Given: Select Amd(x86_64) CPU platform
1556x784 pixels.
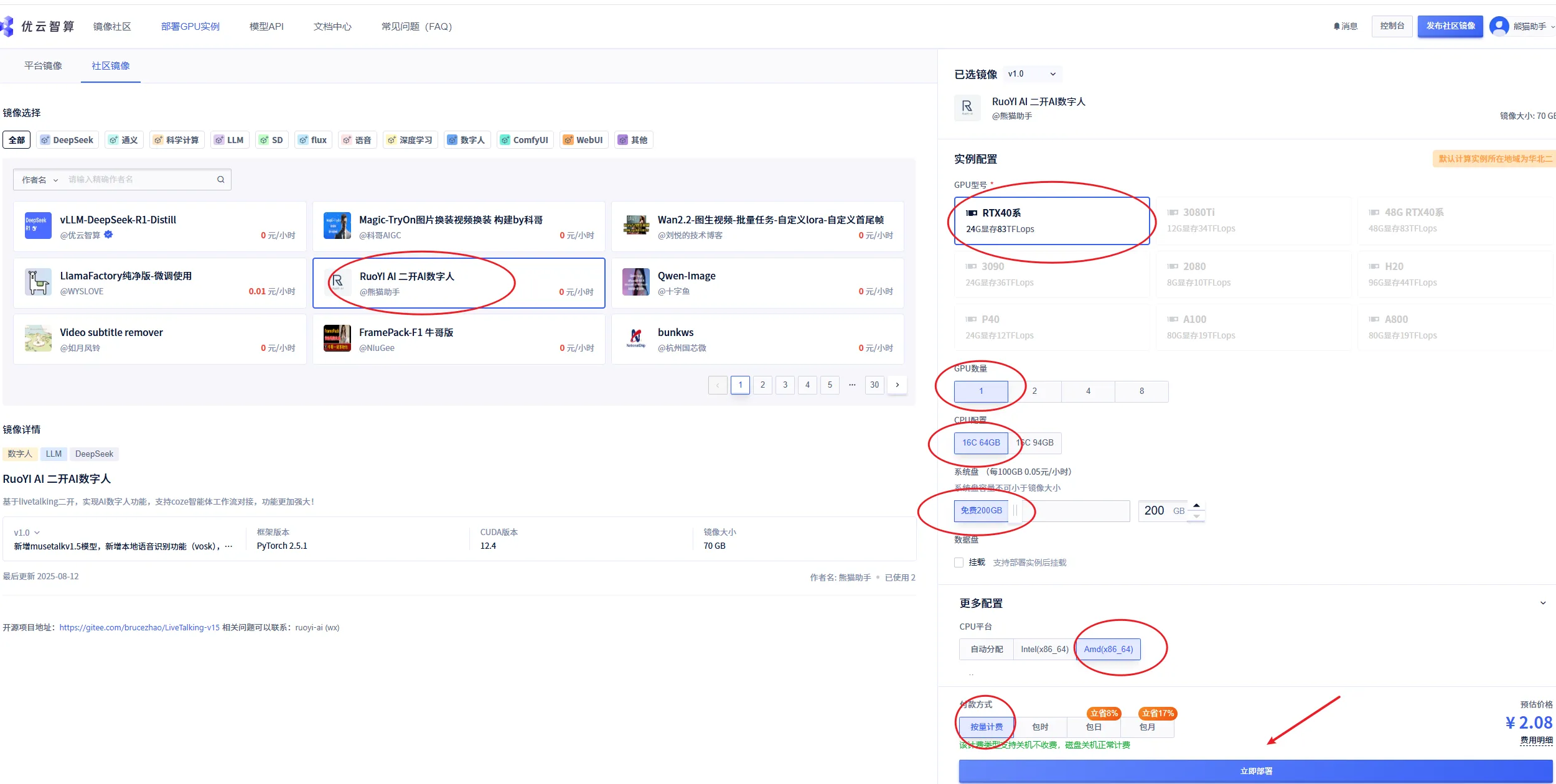Looking at the screenshot, I should [x=1108, y=649].
